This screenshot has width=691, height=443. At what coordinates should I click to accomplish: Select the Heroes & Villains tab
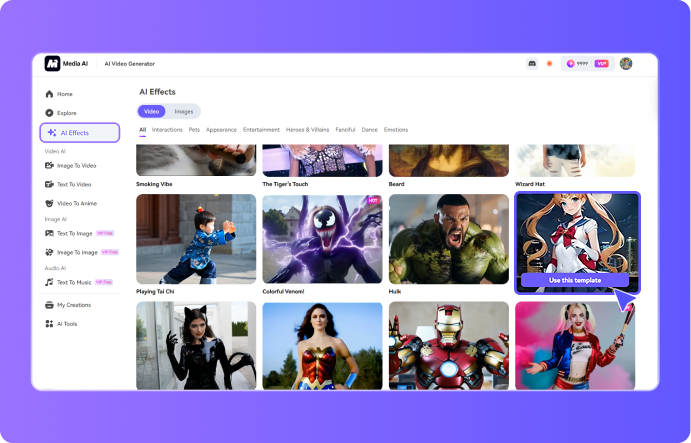click(308, 130)
